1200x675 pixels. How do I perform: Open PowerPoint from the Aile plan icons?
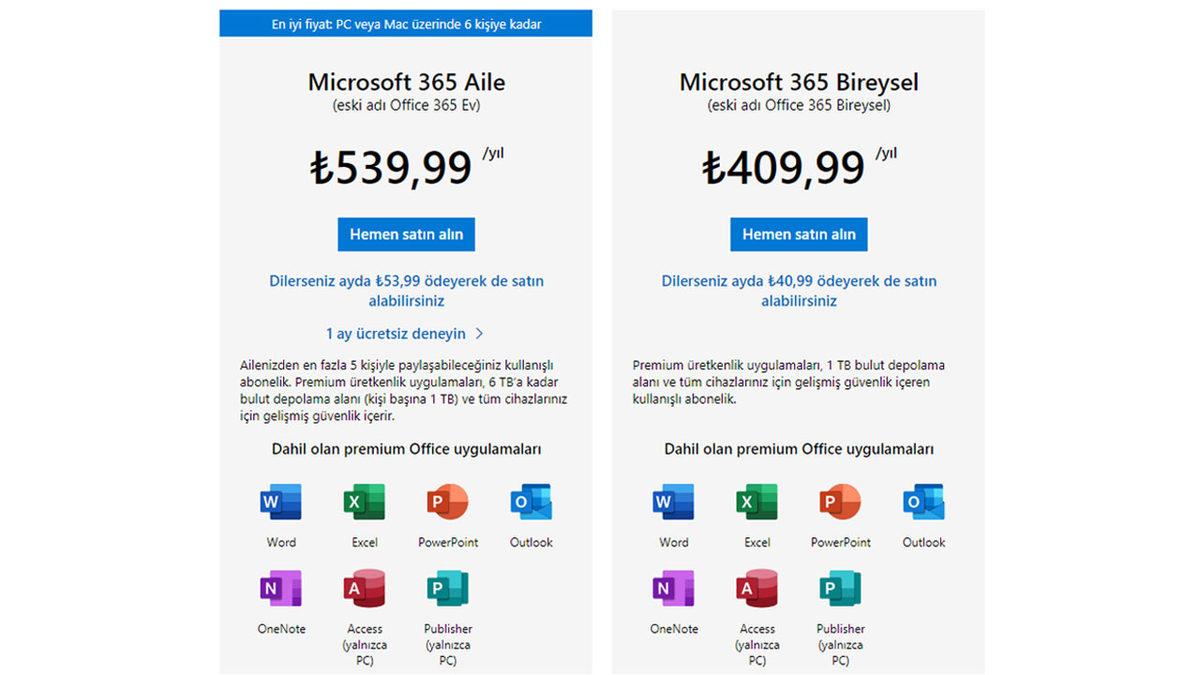point(447,503)
